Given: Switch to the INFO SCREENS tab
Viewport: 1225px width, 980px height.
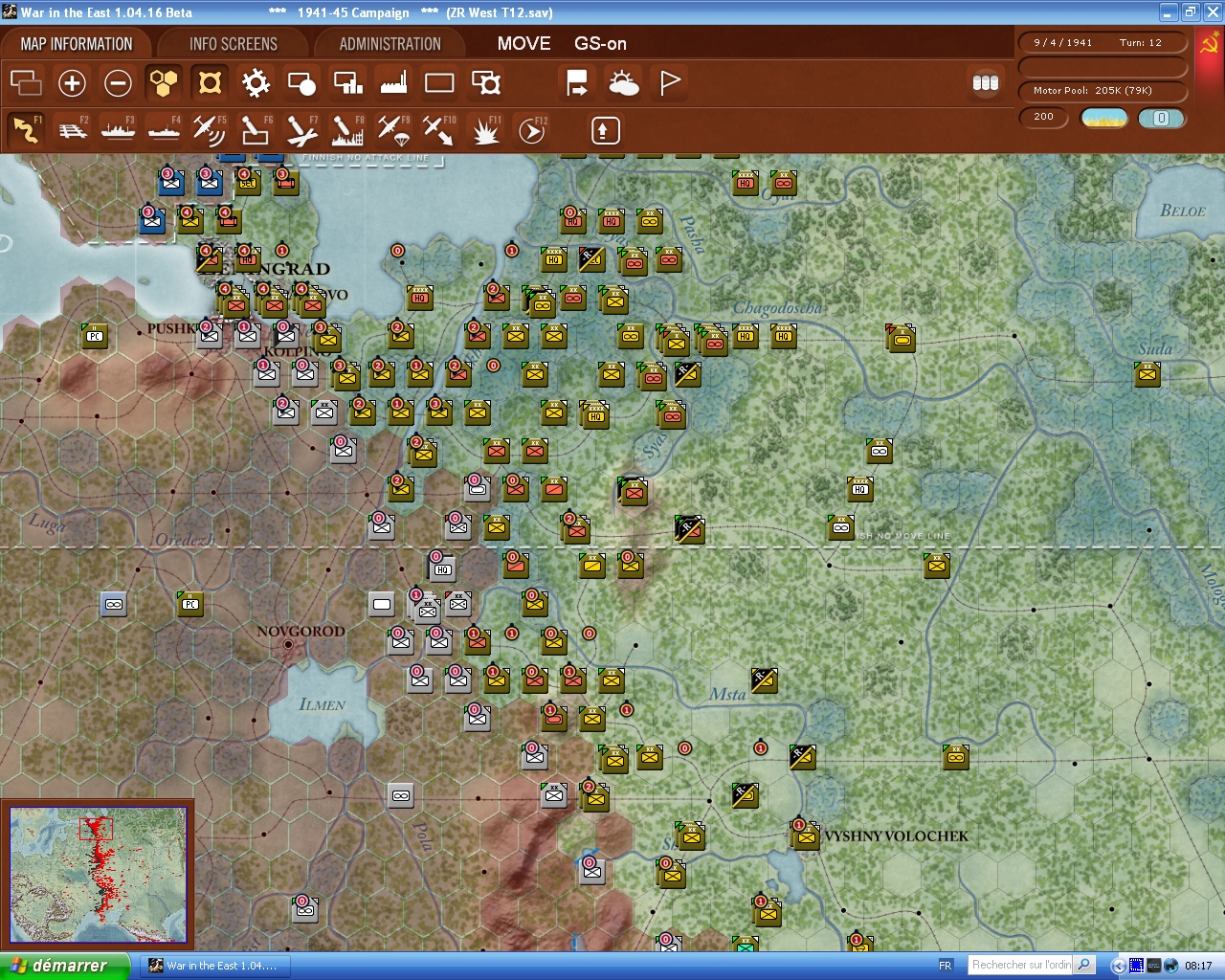Looking at the screenshot, I should (x=233, y=44).
